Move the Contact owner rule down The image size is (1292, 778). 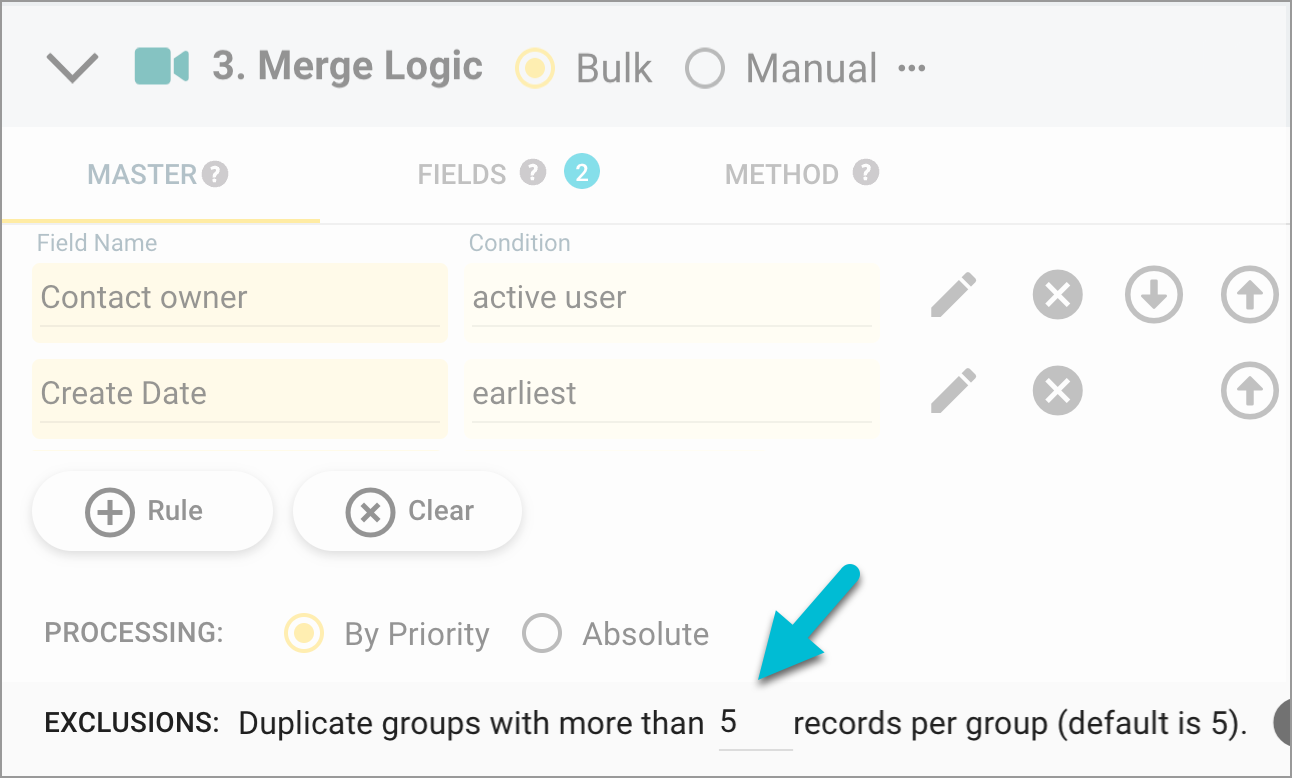[1153, 294]
